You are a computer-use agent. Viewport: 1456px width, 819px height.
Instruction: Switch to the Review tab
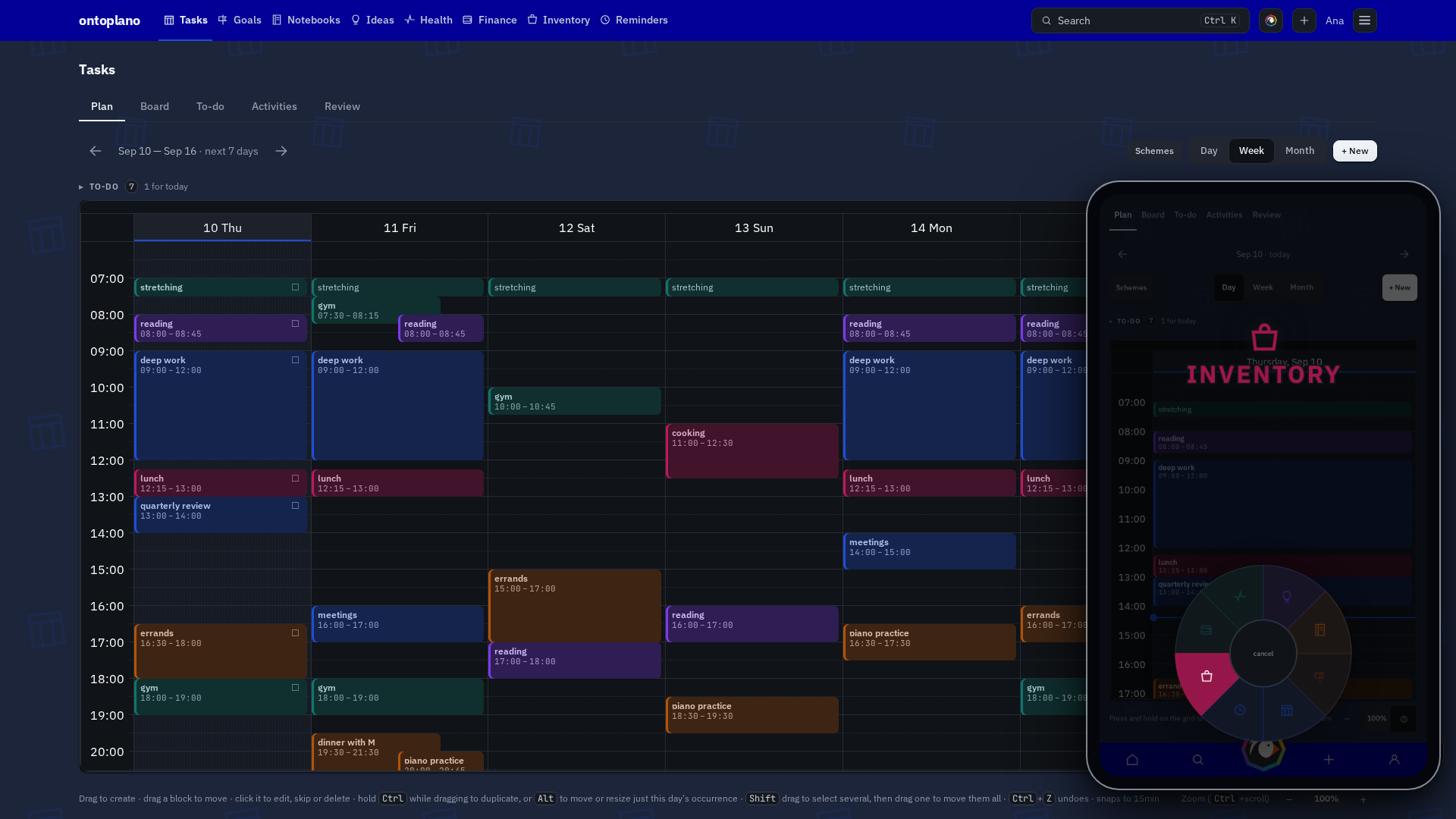pyautogui.click(x=342, y=107)
